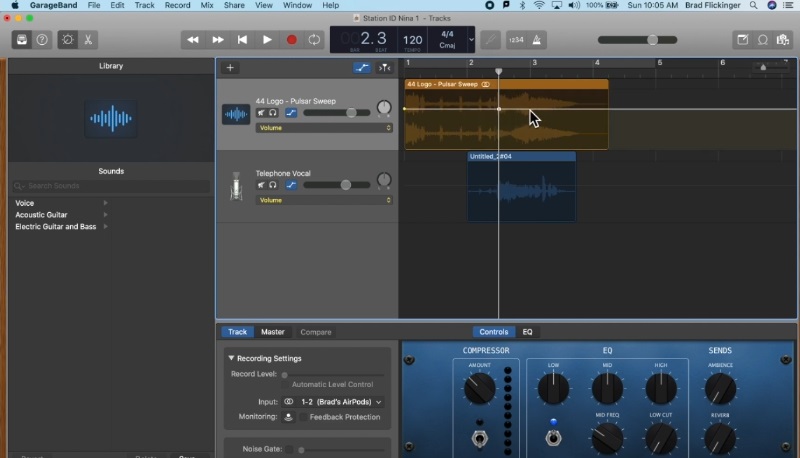
Task: Switch to the EQ tab
Action: point(528,332)
